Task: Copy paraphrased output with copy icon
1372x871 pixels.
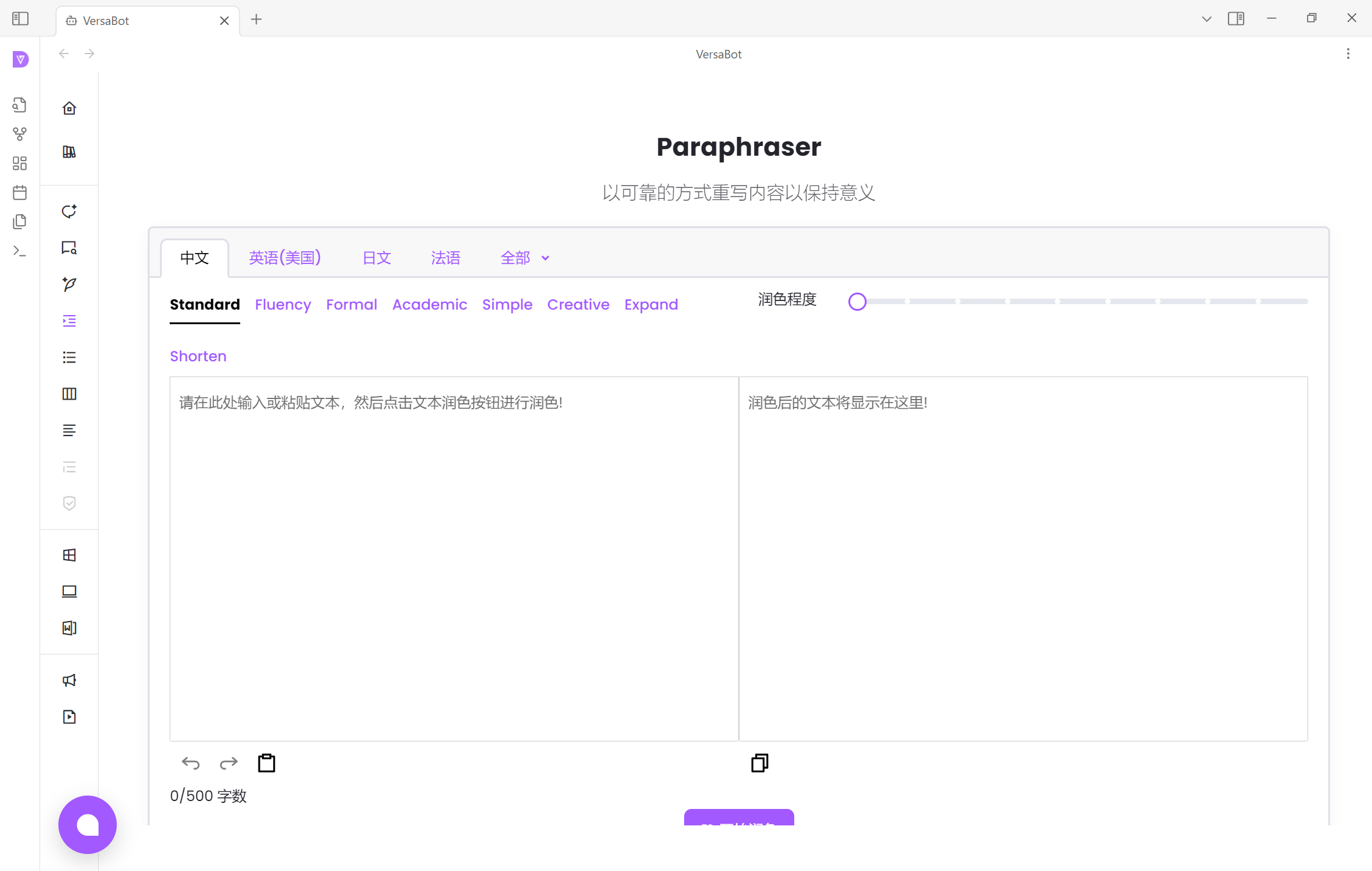Action: click(760, 763)
